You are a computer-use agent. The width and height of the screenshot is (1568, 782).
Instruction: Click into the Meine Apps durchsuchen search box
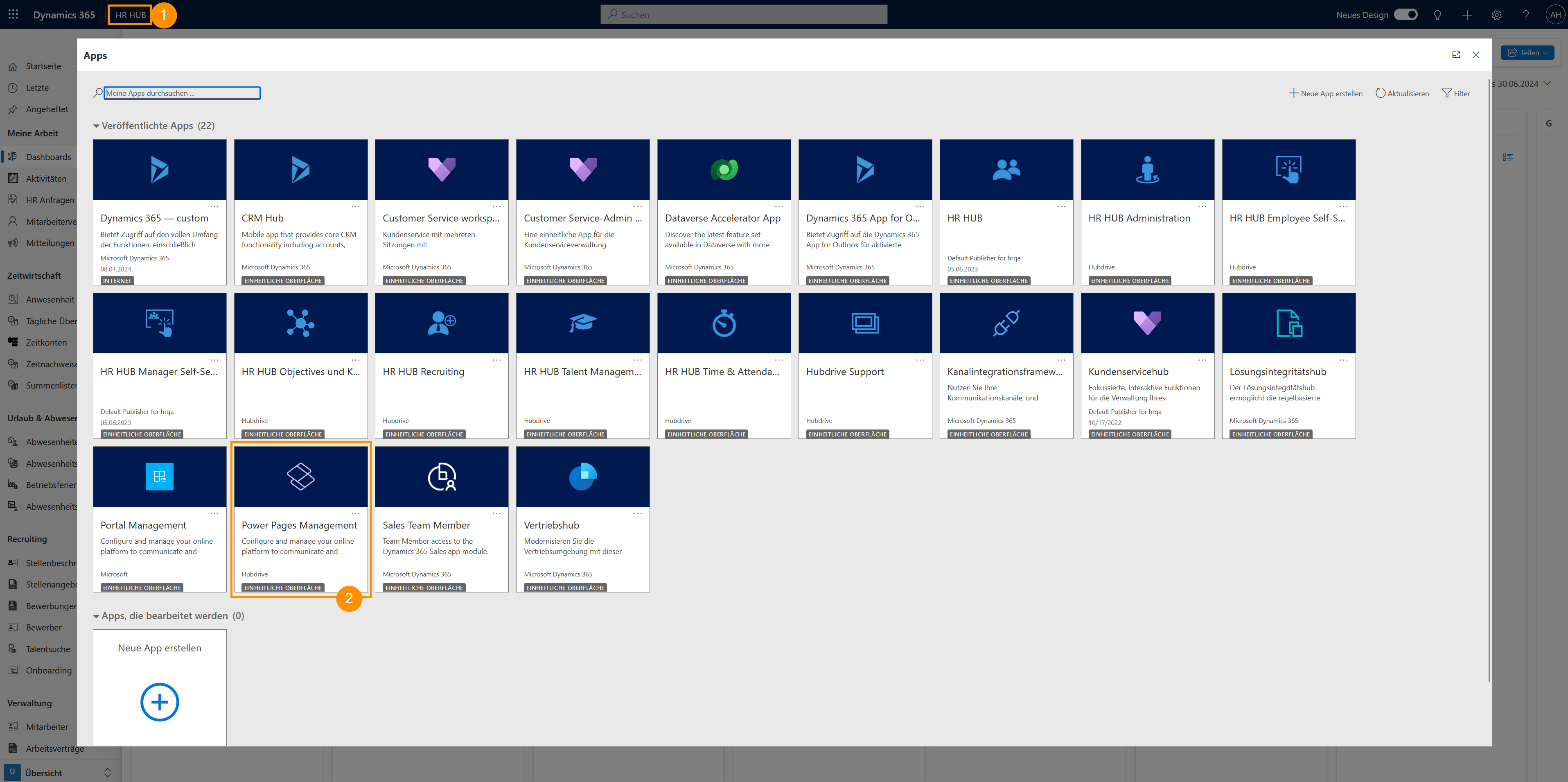(181, 93)
